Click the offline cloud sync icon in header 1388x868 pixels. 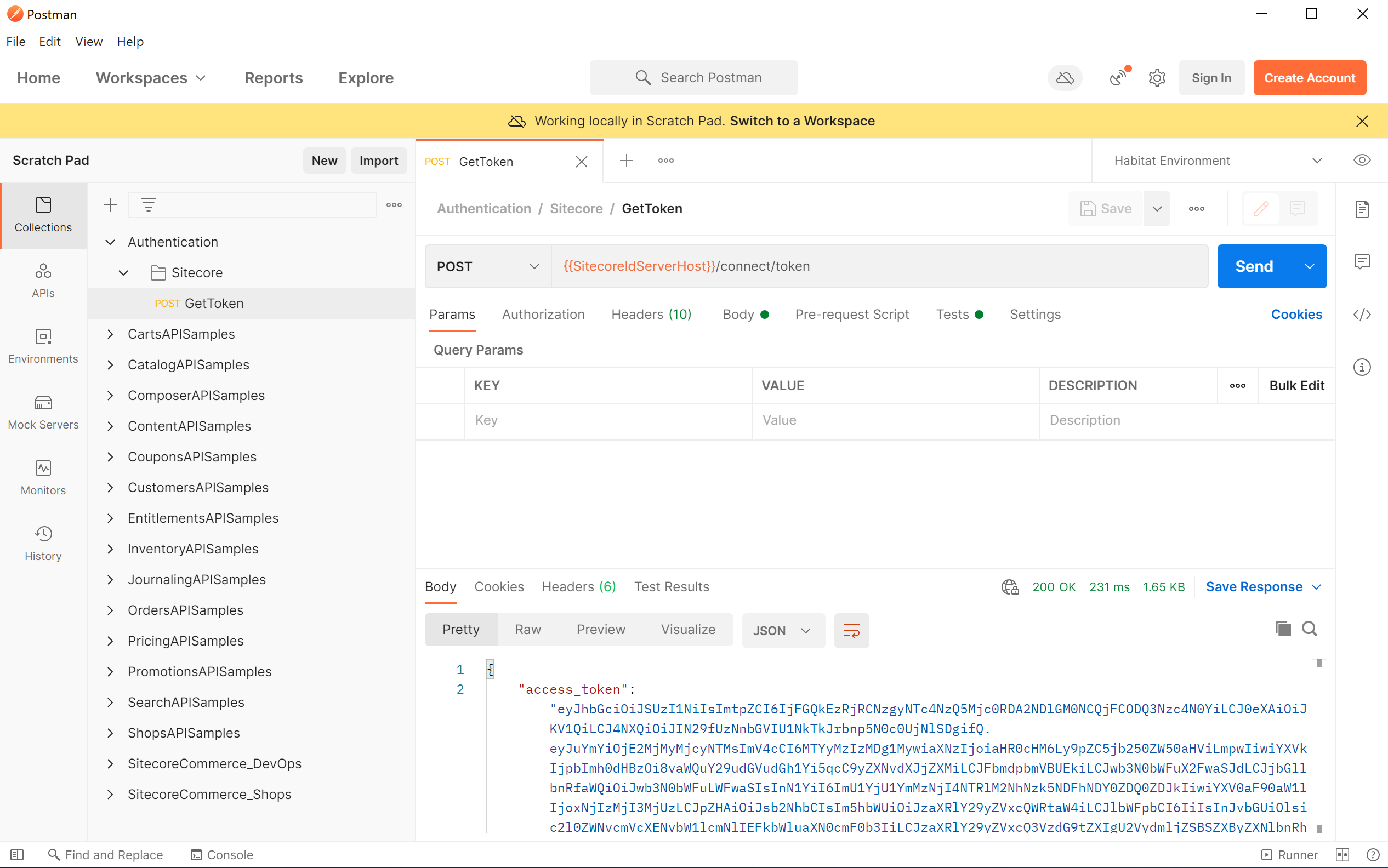coord(1065,77)
